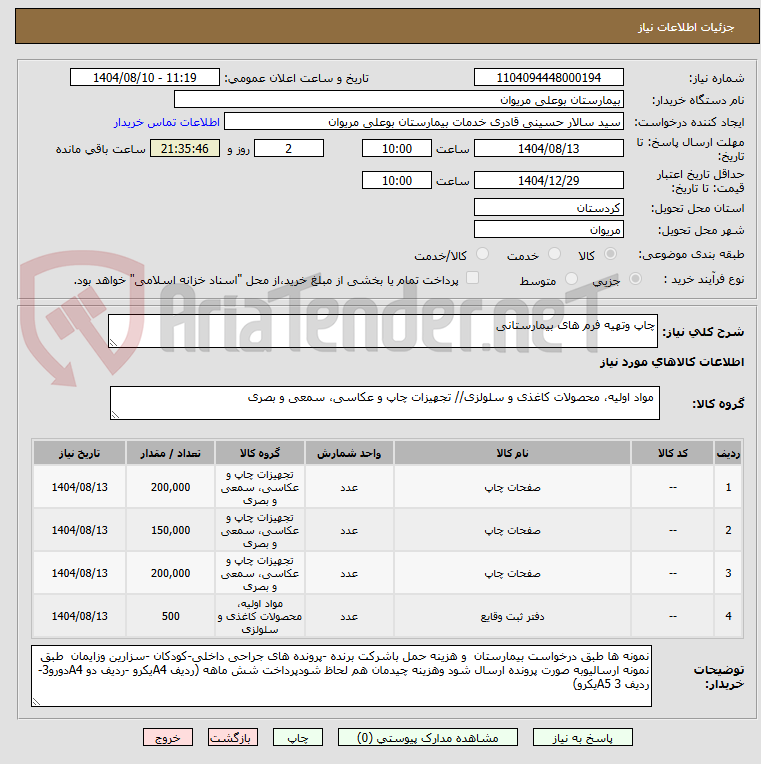Select the 'متوسط' purchase type radio
The height and width of the screenshot is (764, 761).
point(571,279)
